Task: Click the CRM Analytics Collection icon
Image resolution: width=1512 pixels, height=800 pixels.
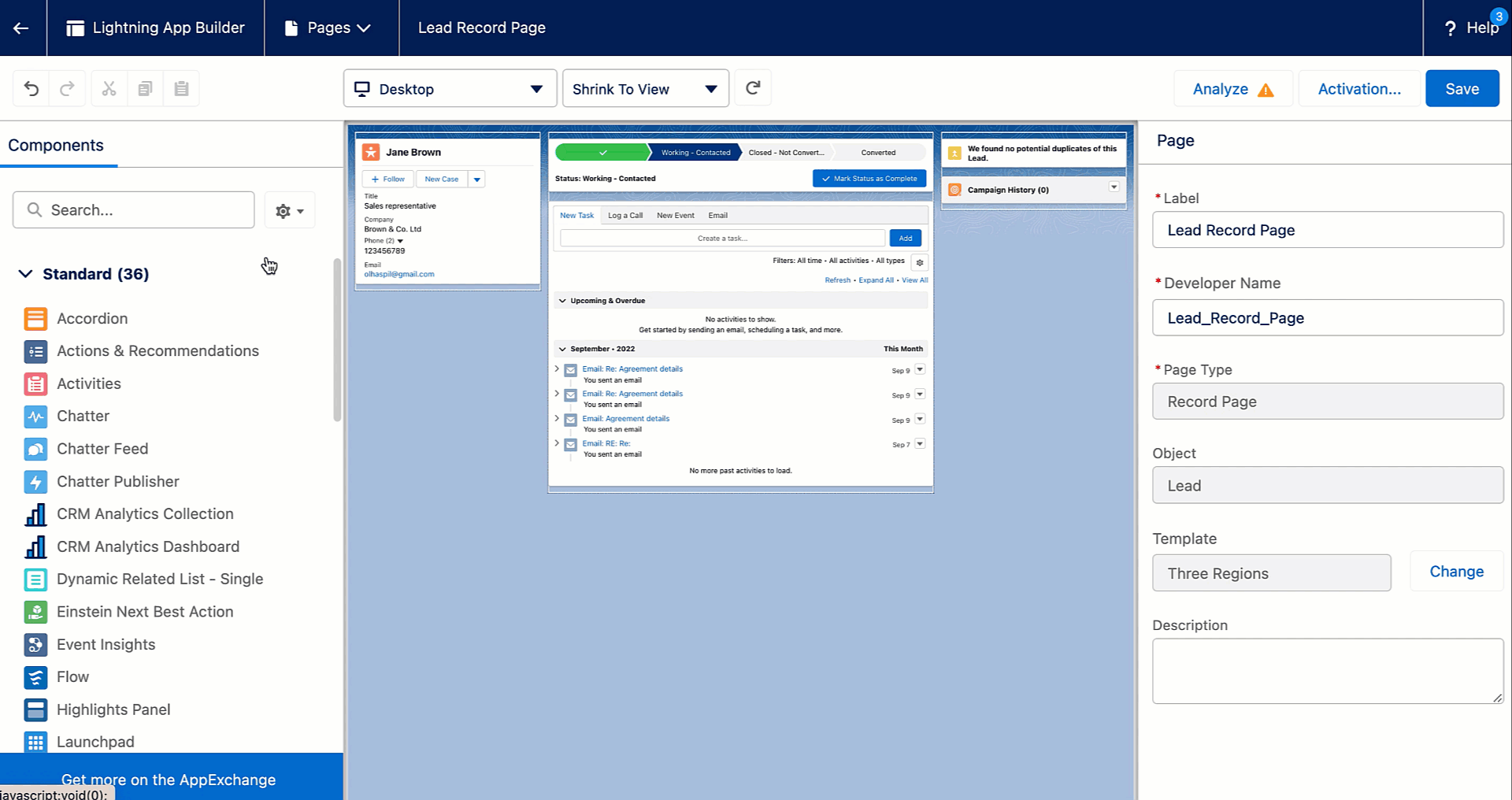Action: (35, 514)
